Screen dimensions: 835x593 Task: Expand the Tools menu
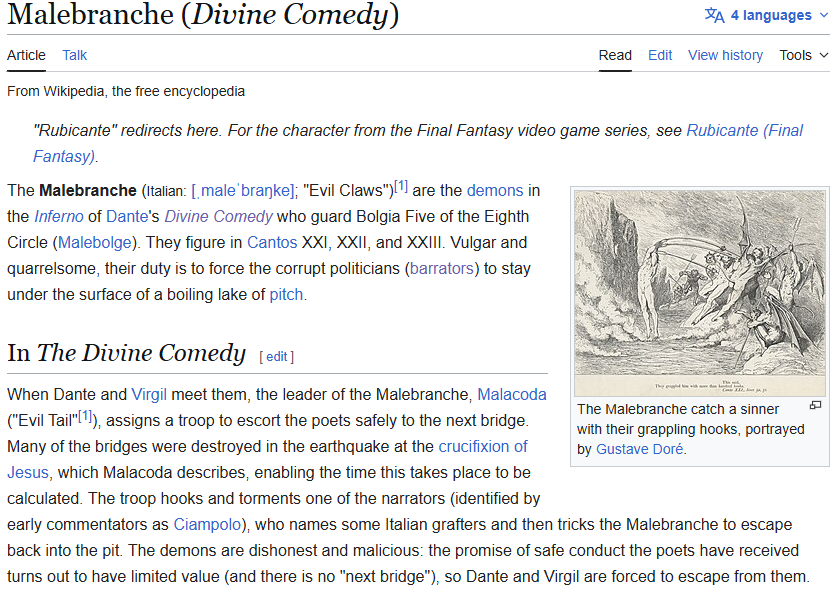[x=804, y=55]
